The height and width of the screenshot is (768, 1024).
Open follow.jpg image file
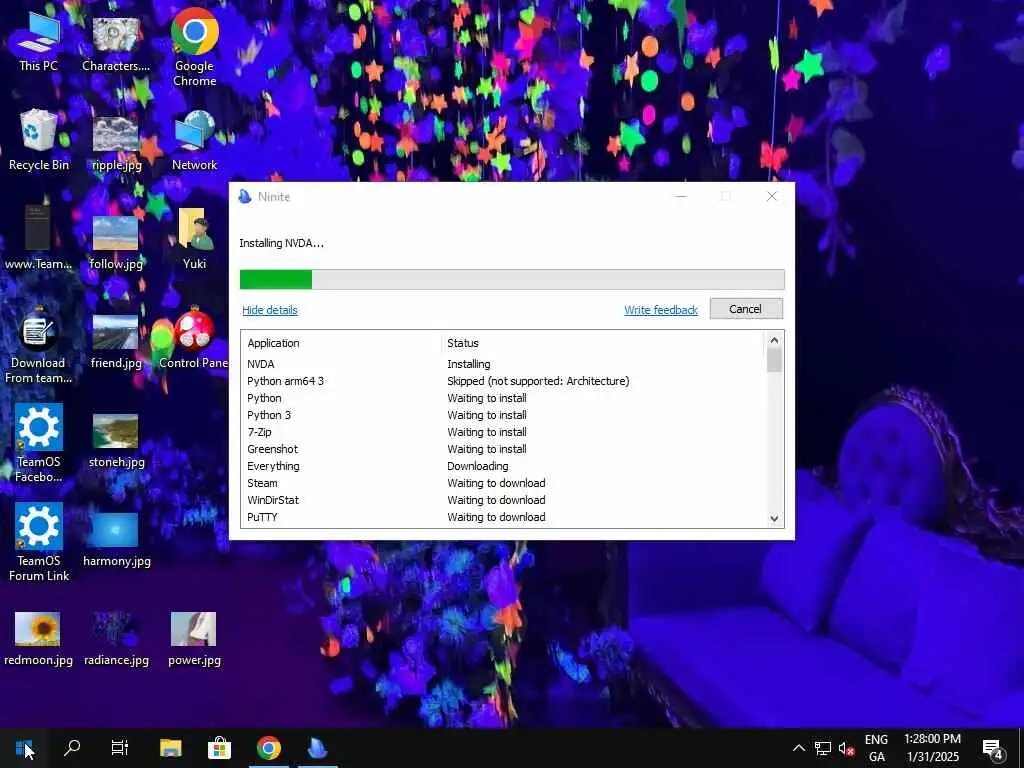(116, 242)
